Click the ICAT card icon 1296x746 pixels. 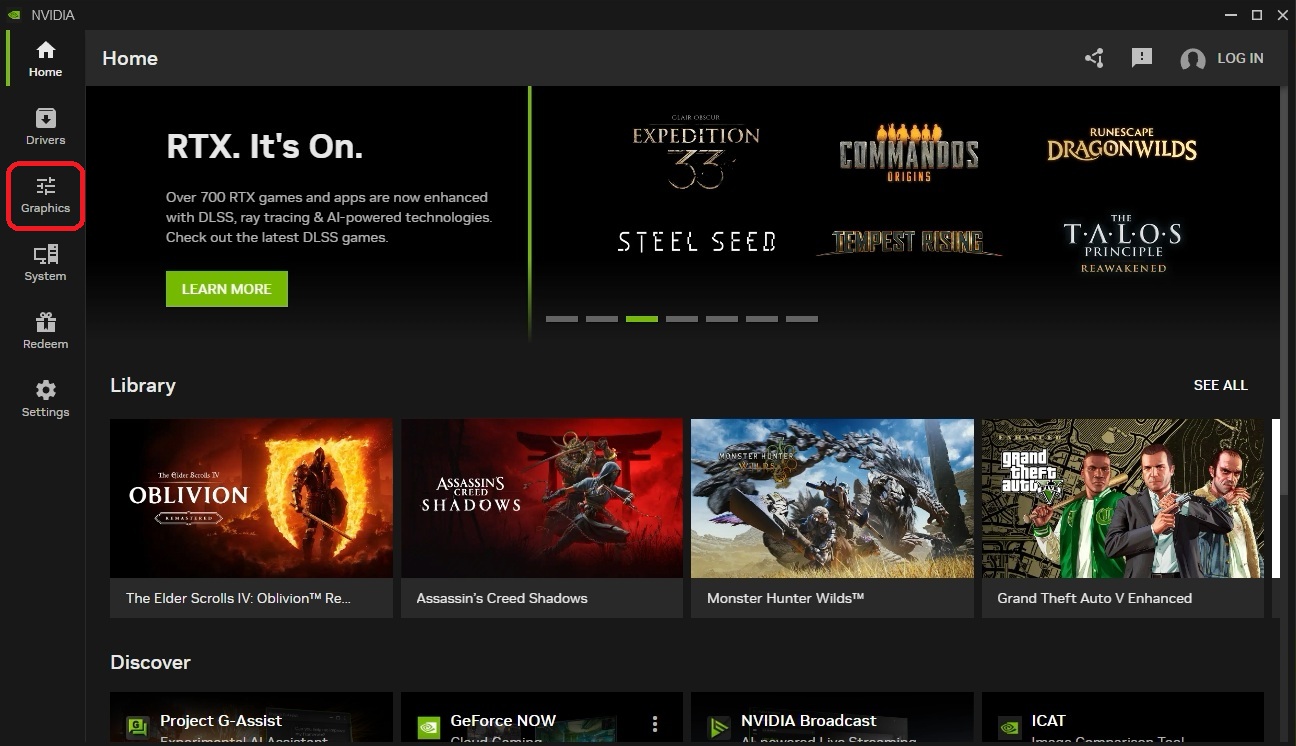tap(1009, 726)
